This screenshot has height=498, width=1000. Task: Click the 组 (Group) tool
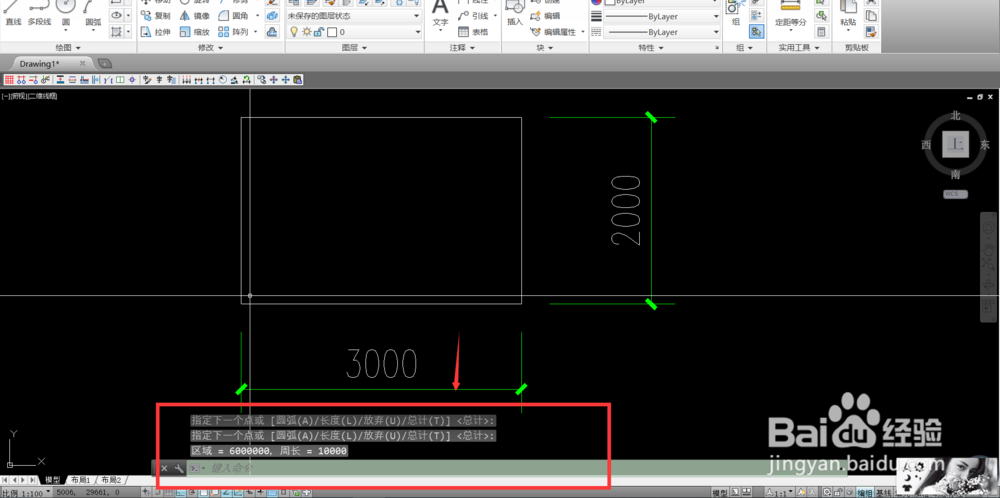pyautogui.click(x=735, y=14)
